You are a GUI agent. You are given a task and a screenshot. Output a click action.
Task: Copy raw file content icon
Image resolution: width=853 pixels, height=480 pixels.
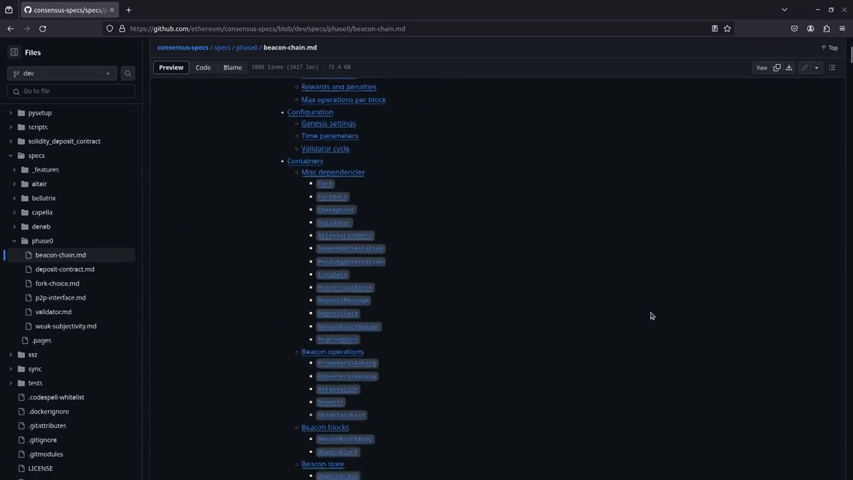tap(777, 68)
